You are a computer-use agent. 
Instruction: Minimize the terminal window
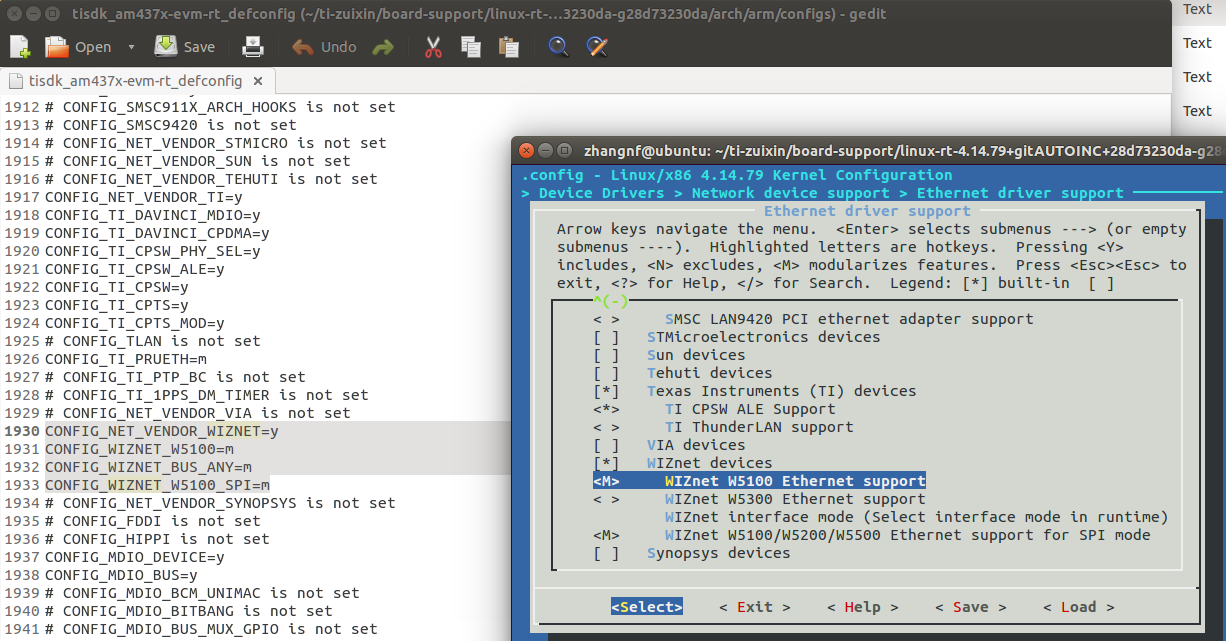(x=546, y=150)
